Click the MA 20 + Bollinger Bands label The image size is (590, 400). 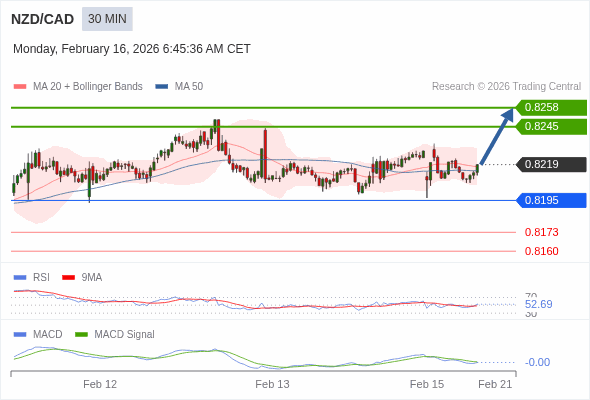(x=88, y=87)
